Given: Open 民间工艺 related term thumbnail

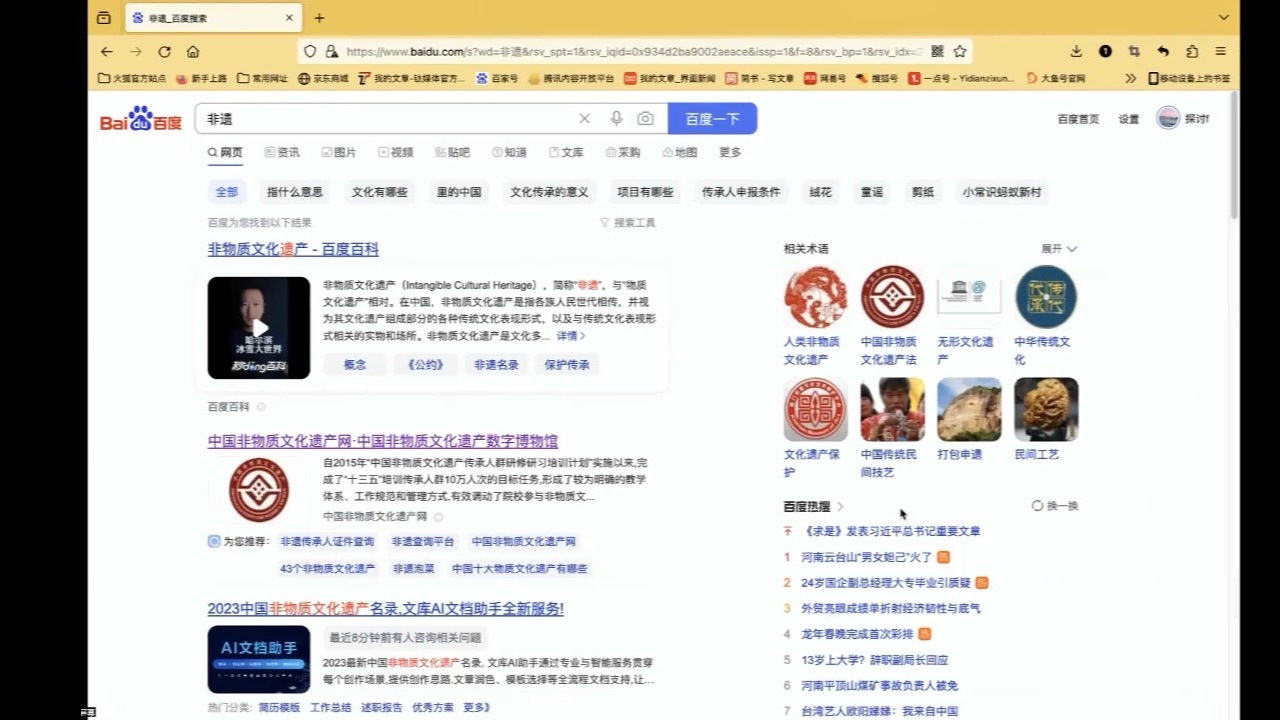Looking at the screenshot, I should [1046, 409].
